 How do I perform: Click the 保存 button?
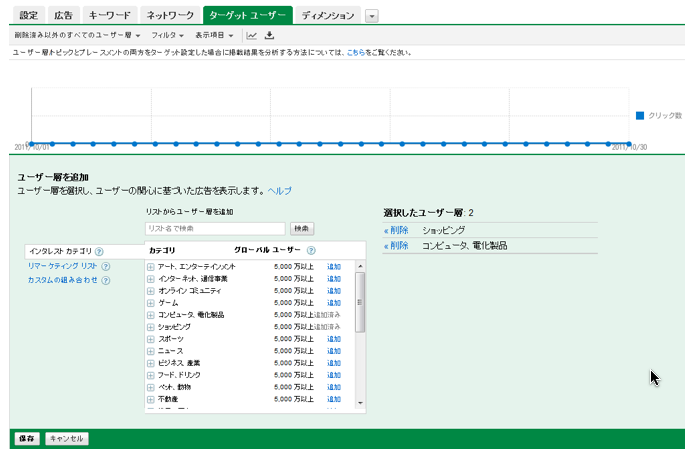click(27, 439)
